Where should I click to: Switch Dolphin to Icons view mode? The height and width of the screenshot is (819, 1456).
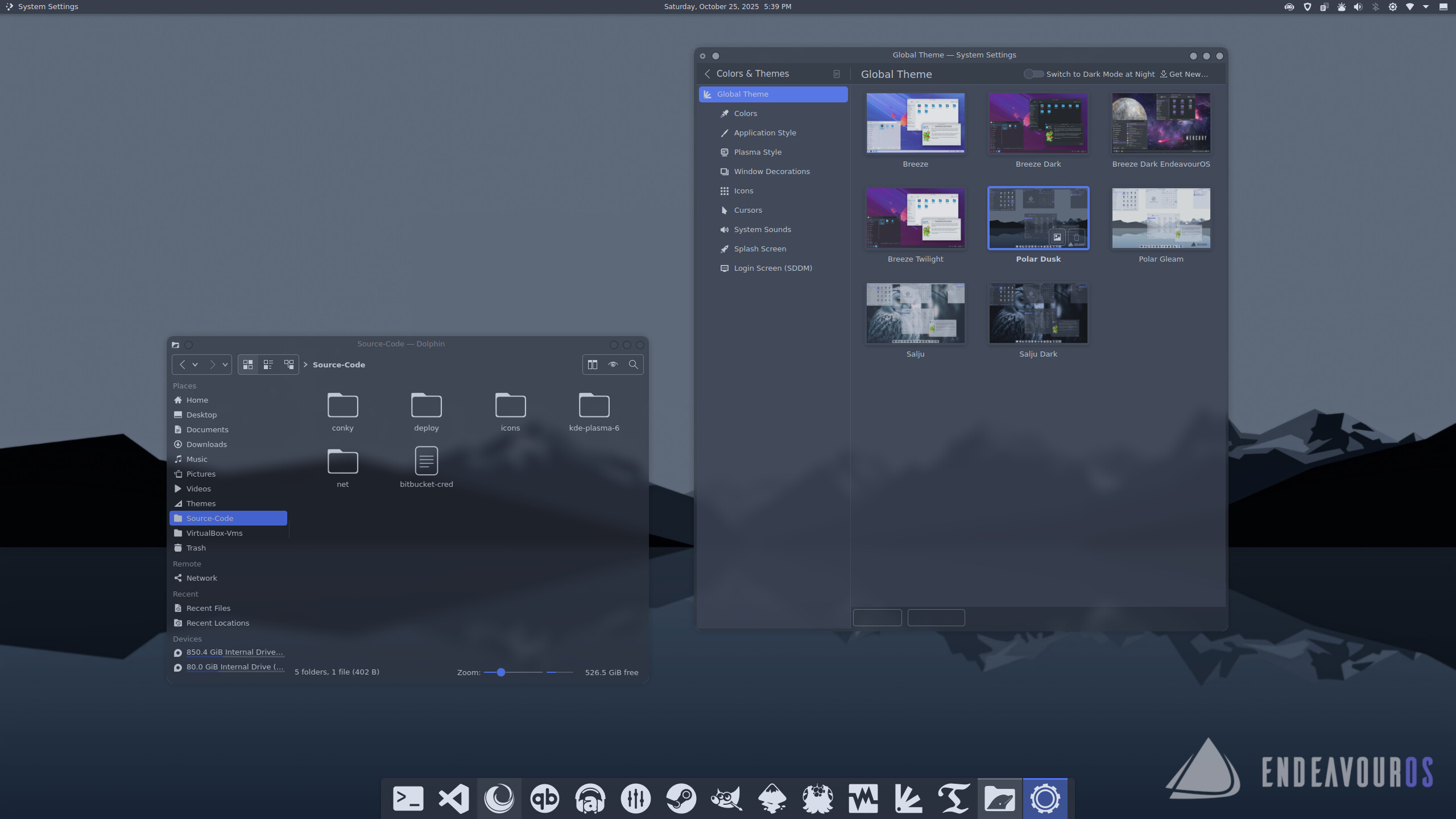click(248, 365)
